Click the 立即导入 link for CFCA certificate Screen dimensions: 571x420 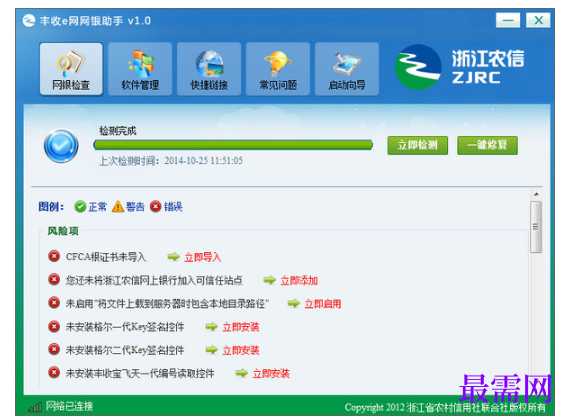[202, 257]
